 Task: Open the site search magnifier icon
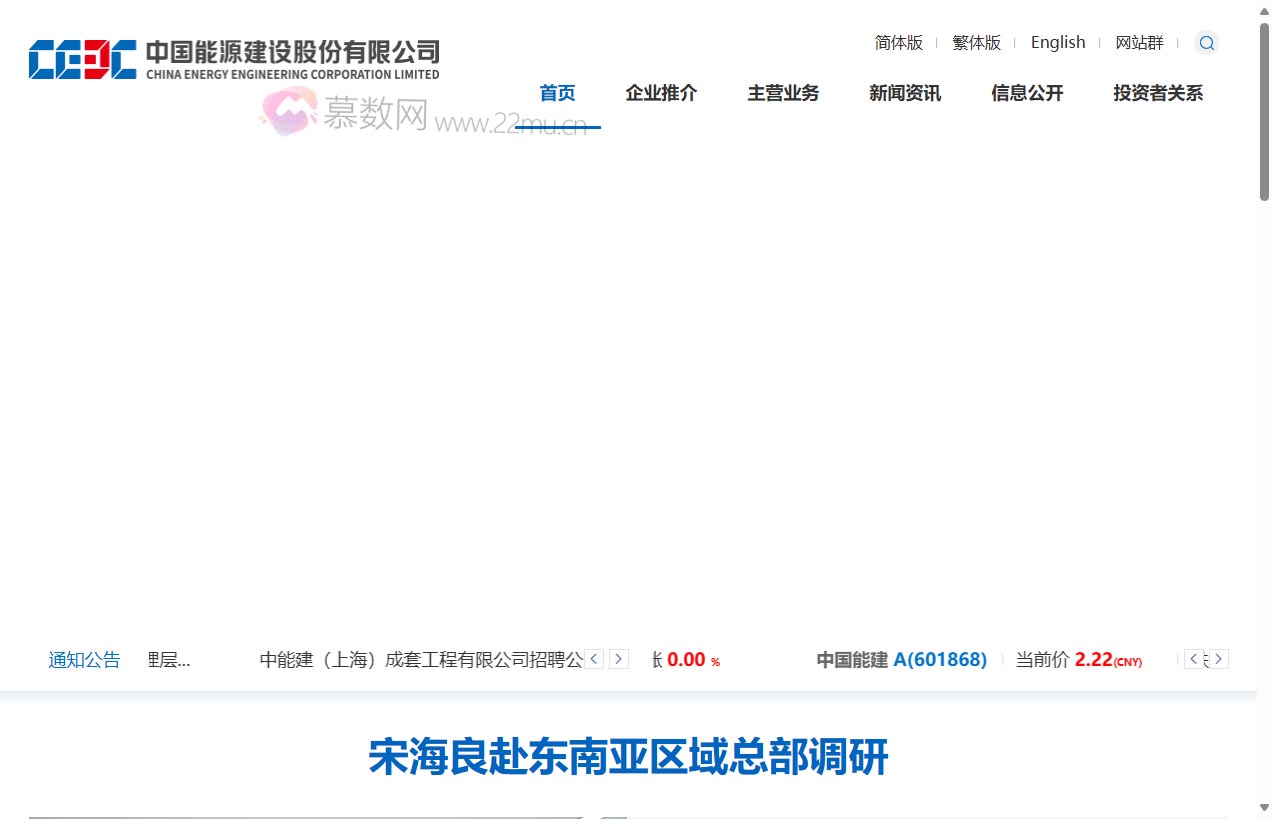coord(1207,42)
